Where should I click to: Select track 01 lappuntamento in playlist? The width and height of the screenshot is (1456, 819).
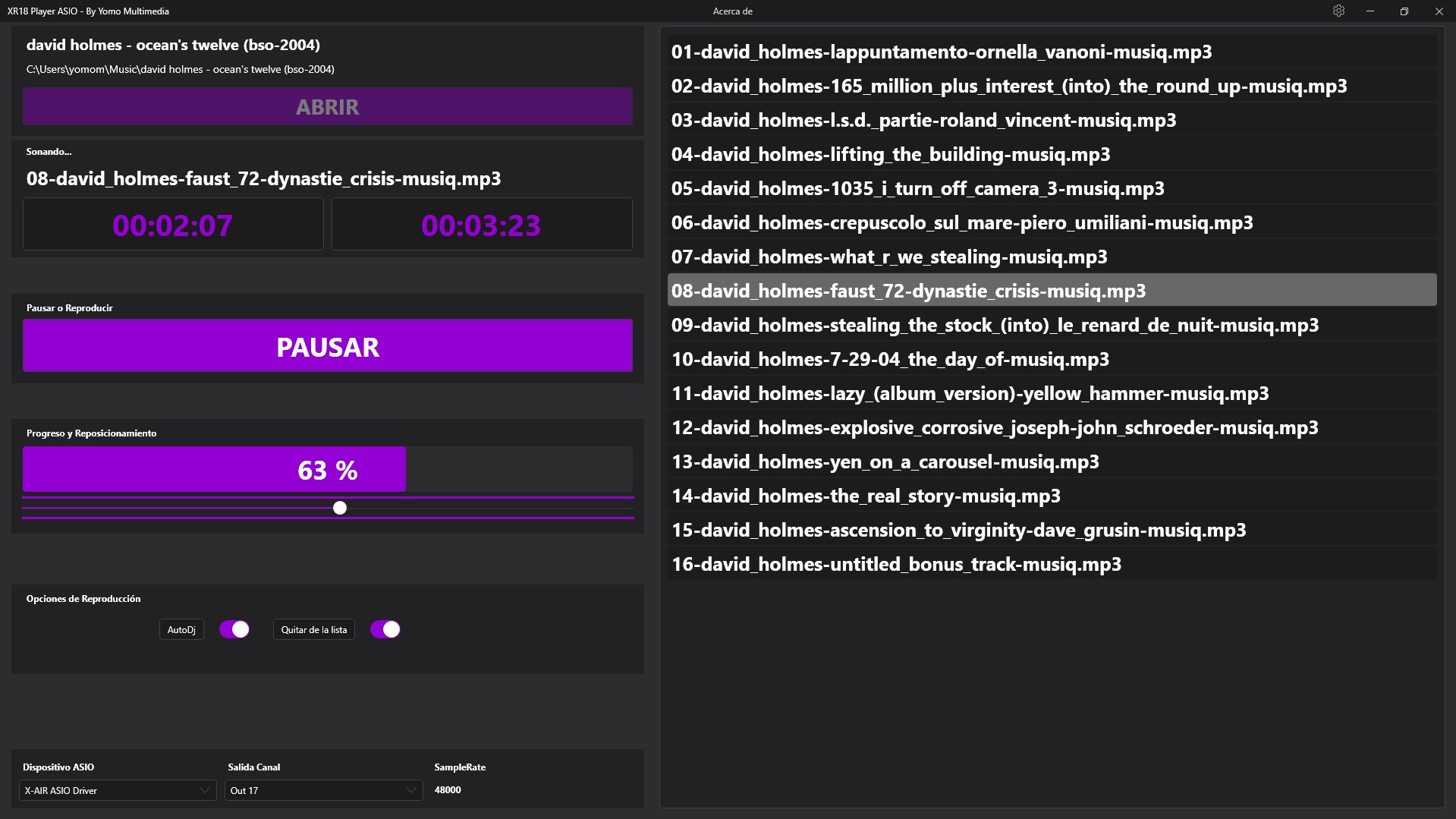[x=941, y=52]
